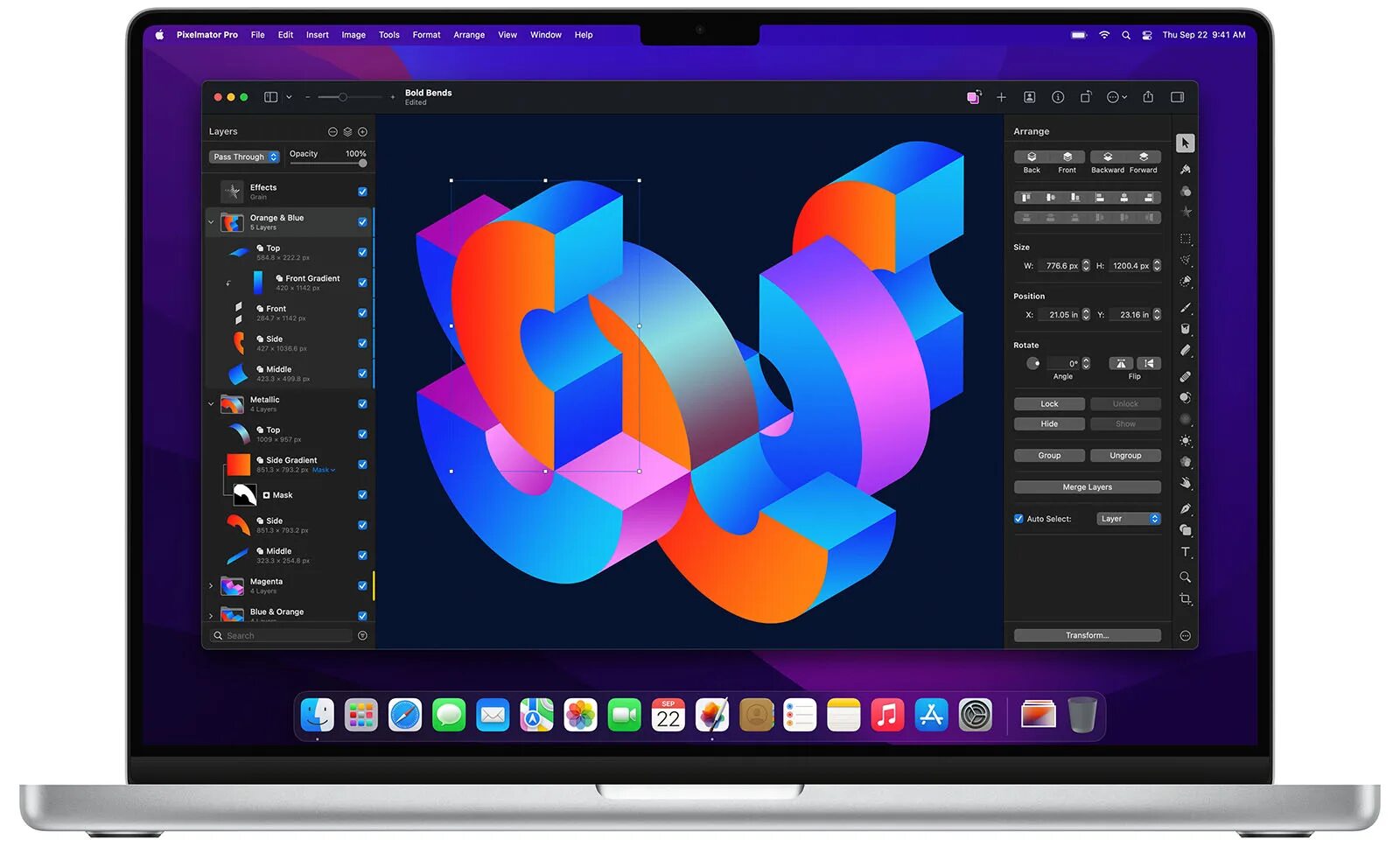Image resolution: width=1400 pixels, height=846 pixels.
Task: Click the Transform button
Action: (1088, 636)
